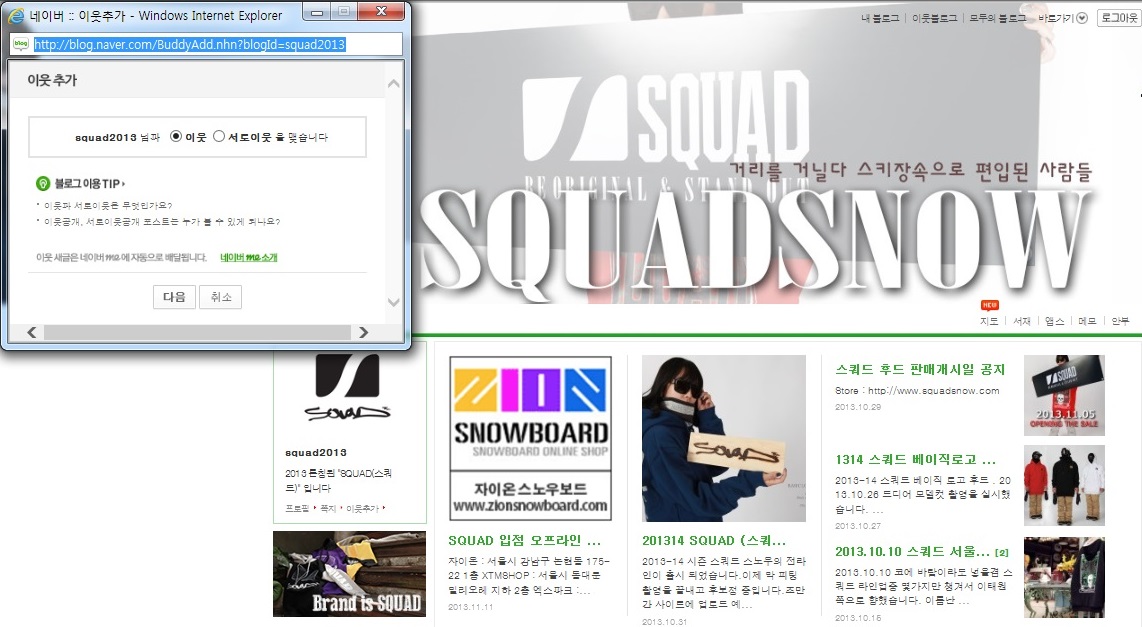Open post 스쿼드 후드 판매개시일 공지
1142x627 pixels.
(x=920, y=369)
